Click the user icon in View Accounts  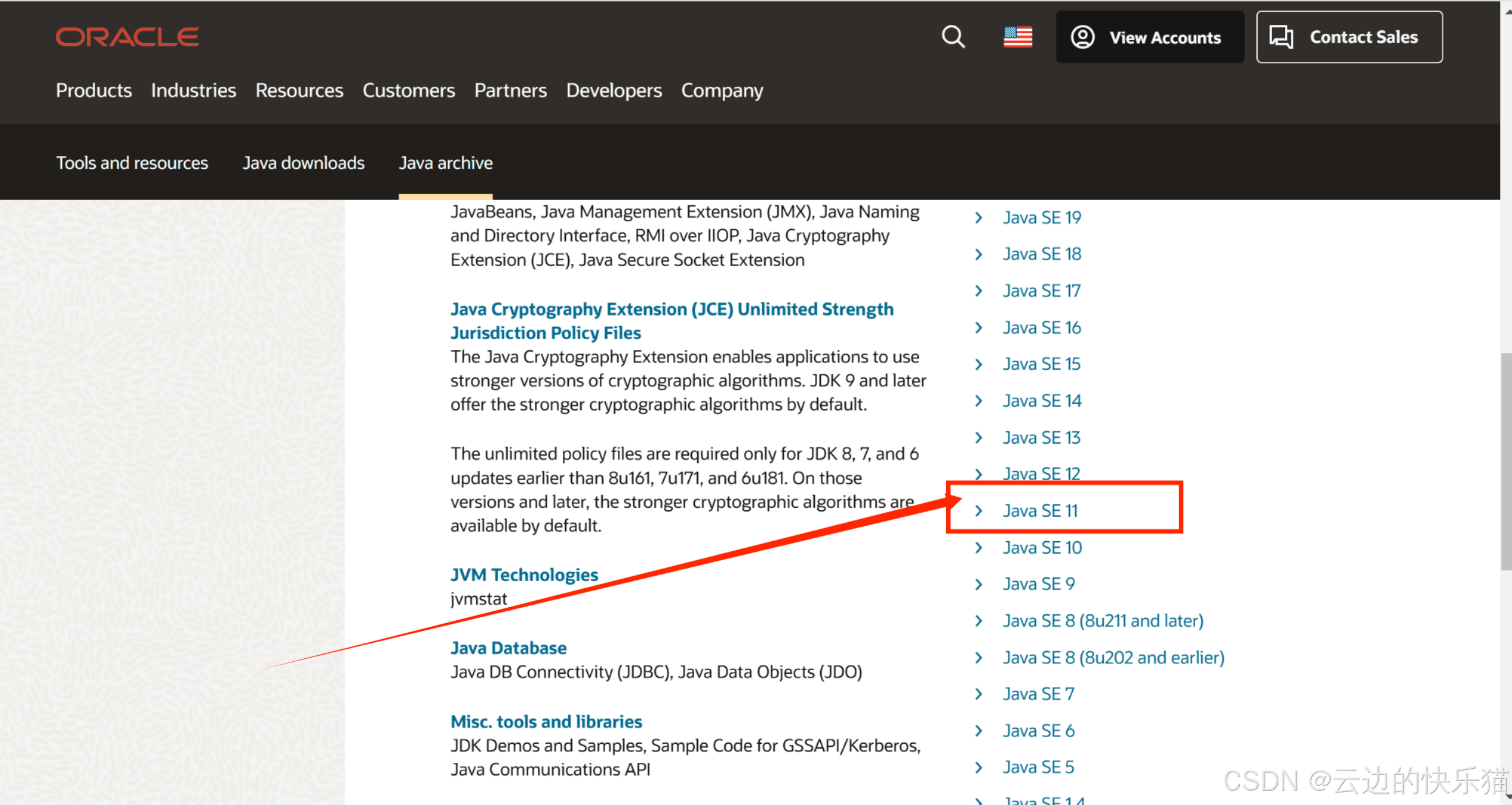1082,37
